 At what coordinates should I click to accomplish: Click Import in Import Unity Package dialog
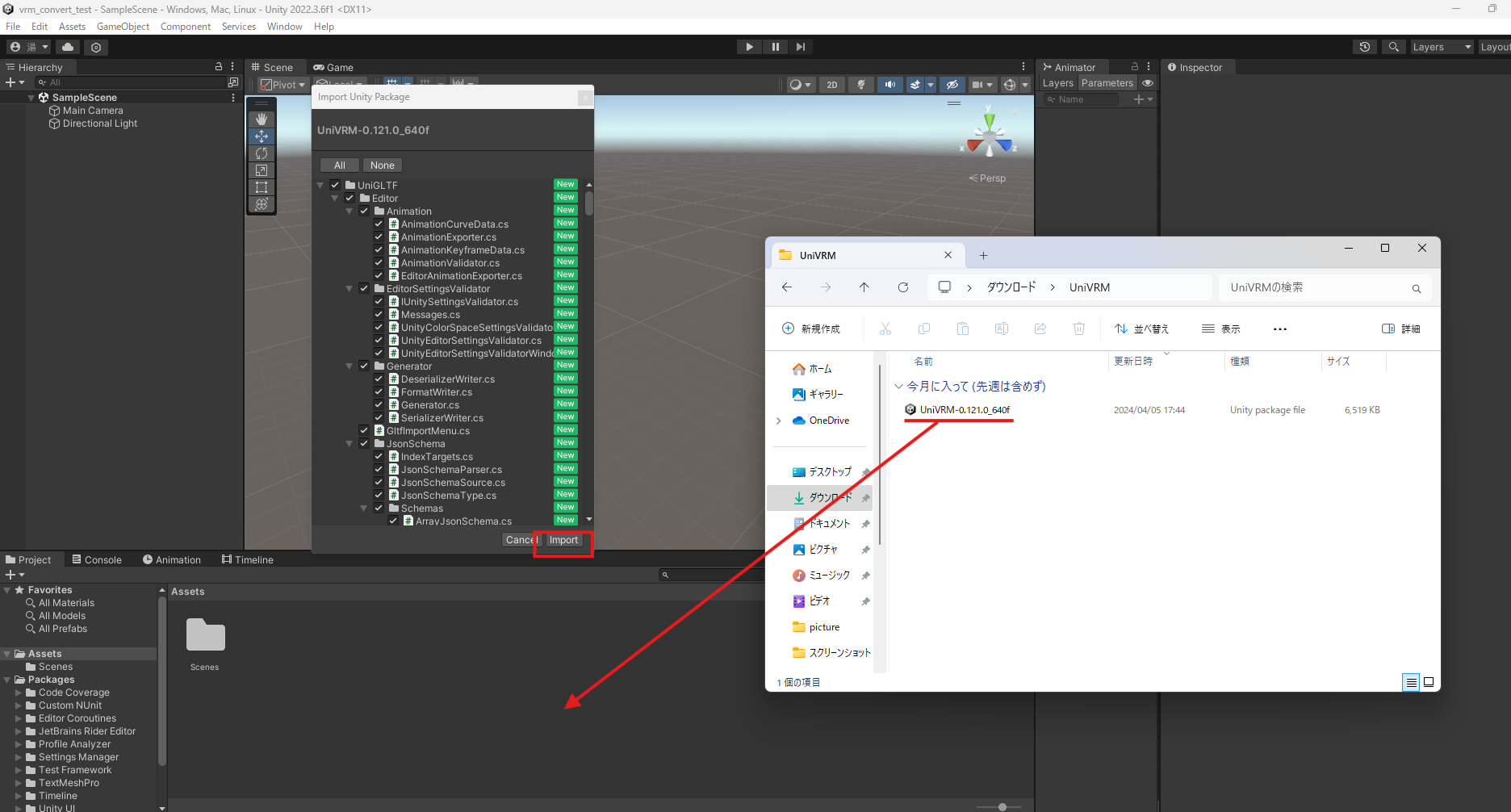tap(563, 541)
